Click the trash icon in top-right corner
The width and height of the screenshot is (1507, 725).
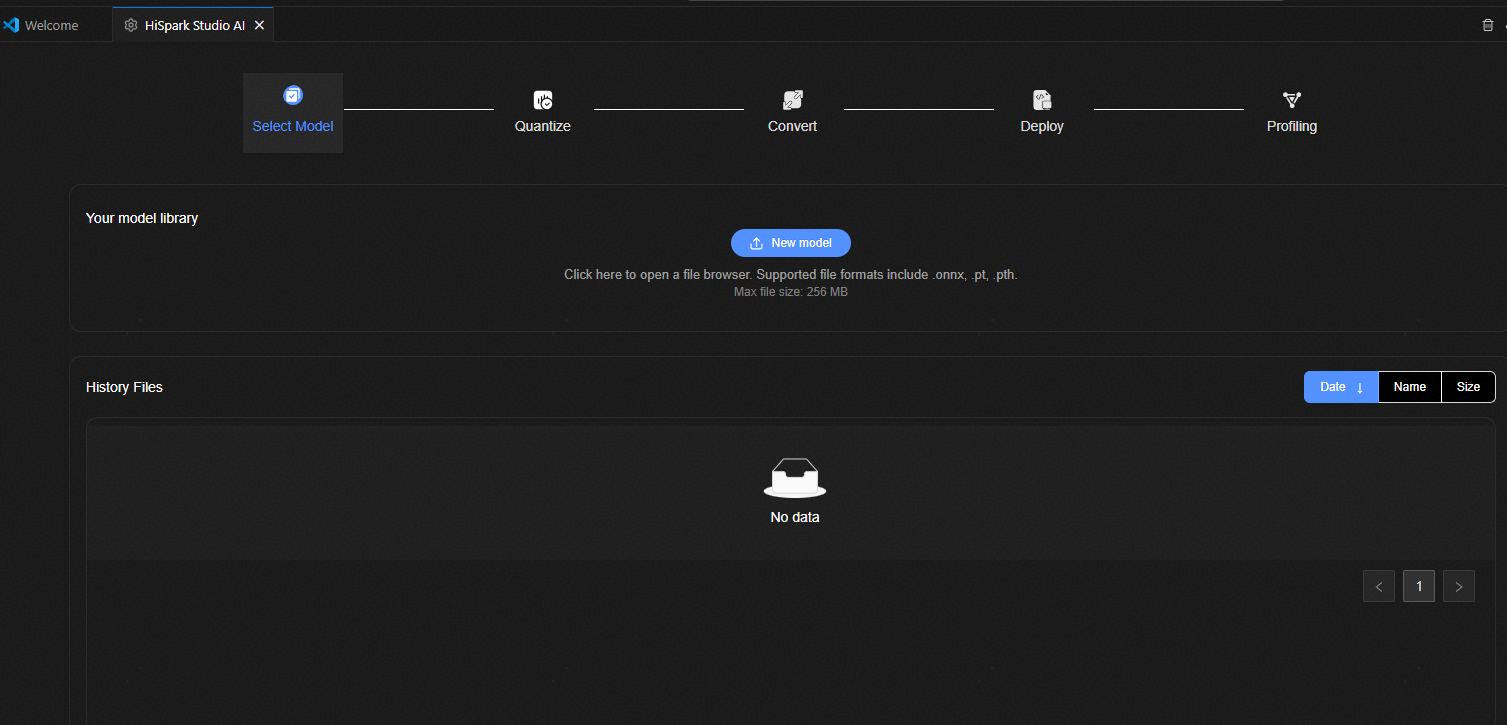click(x=1487, y=25)
